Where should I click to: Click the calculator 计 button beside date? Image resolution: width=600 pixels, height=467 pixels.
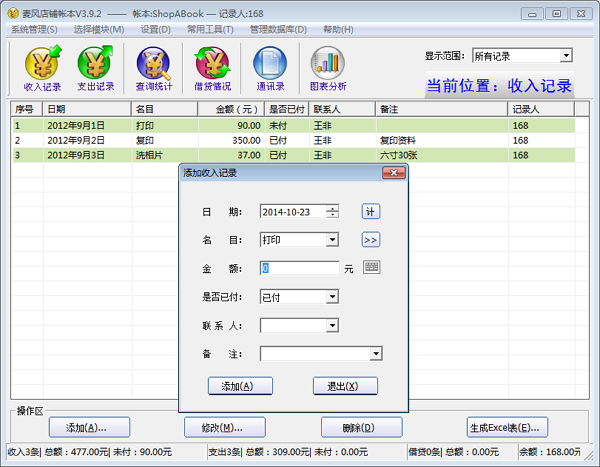370,211
